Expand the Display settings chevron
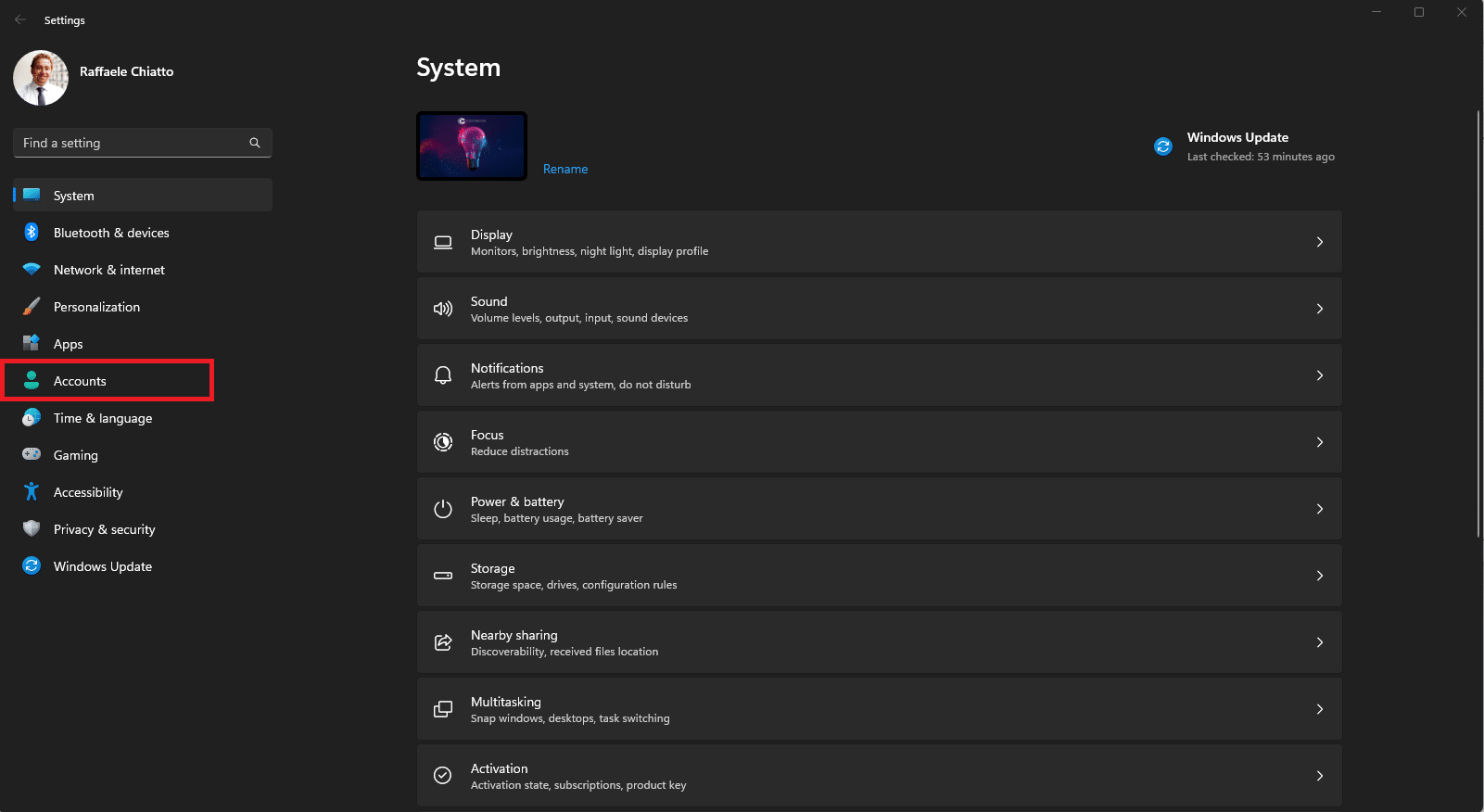 point(1320,242)
